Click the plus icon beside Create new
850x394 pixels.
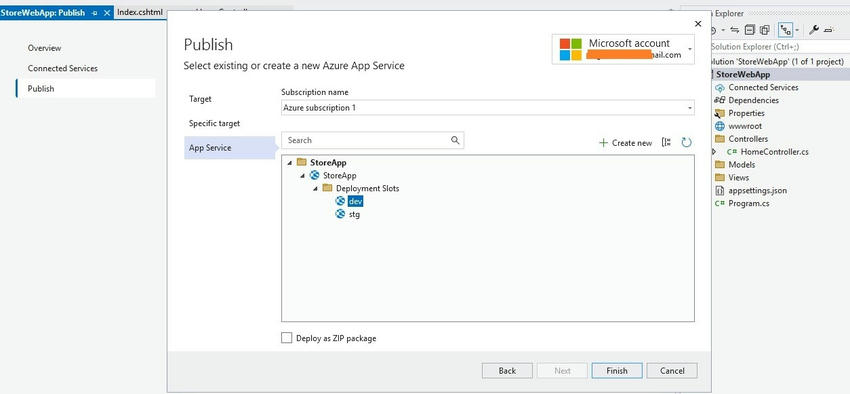[x=603, y=143]
